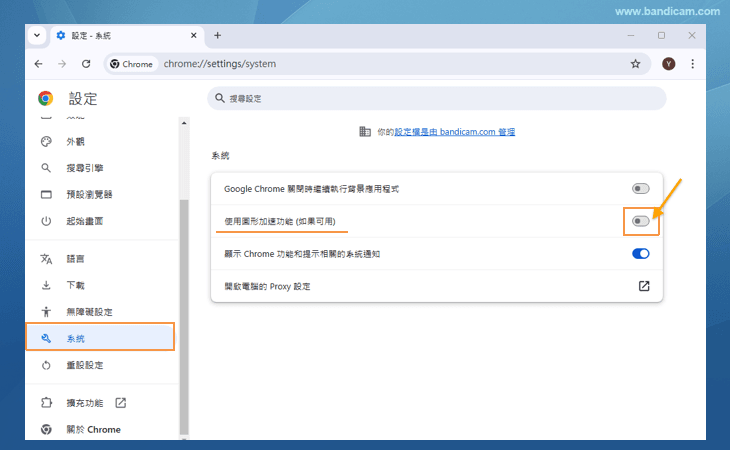
Task: Click the sidebar scrollbar up arrow
Action: (184, 123)
